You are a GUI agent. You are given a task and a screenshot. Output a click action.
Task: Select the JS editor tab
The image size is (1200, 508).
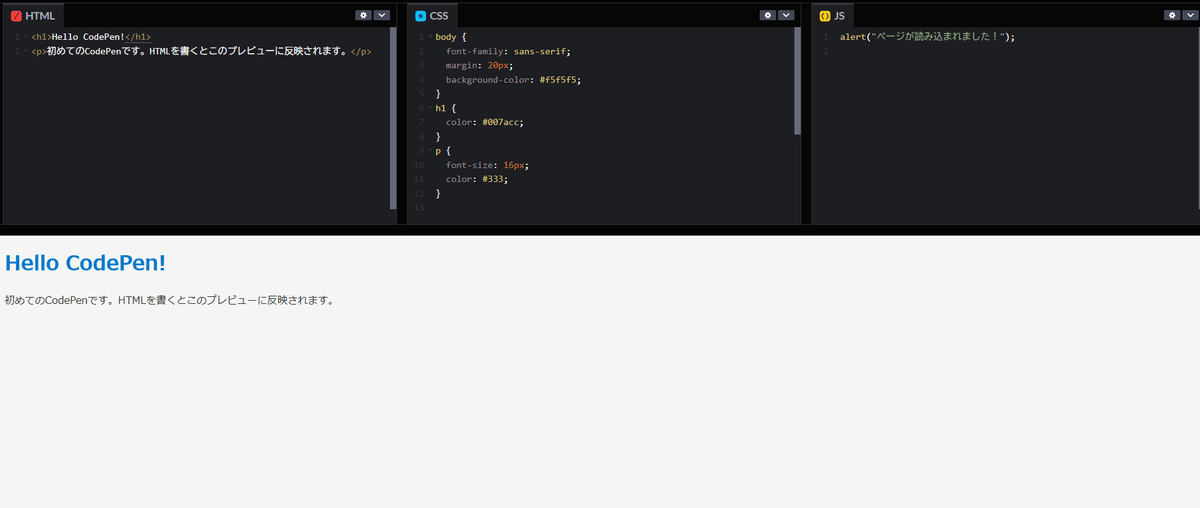click(833, 16)
